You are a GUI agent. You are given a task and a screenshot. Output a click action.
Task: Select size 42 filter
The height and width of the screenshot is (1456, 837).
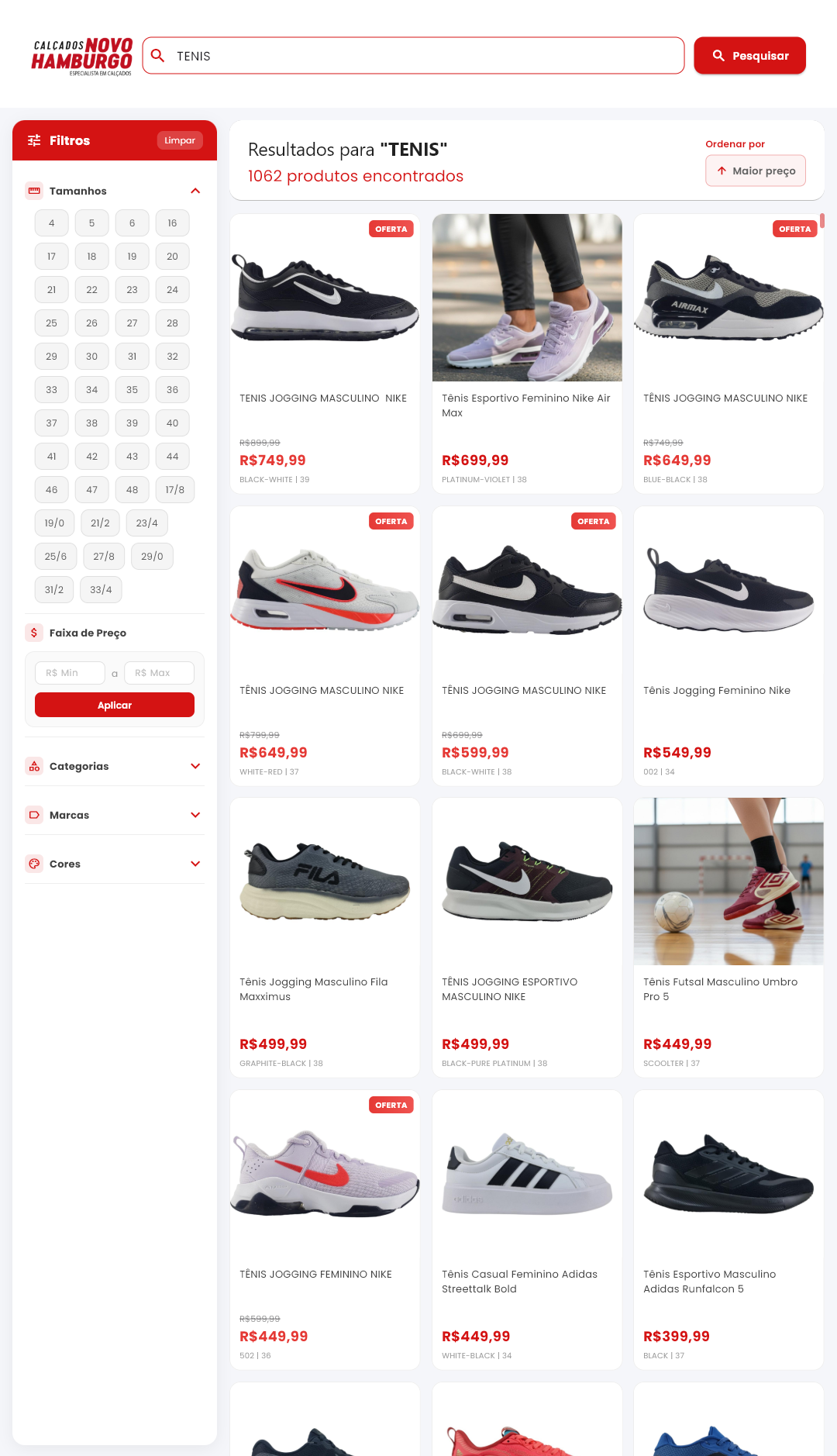pos(92,457)
